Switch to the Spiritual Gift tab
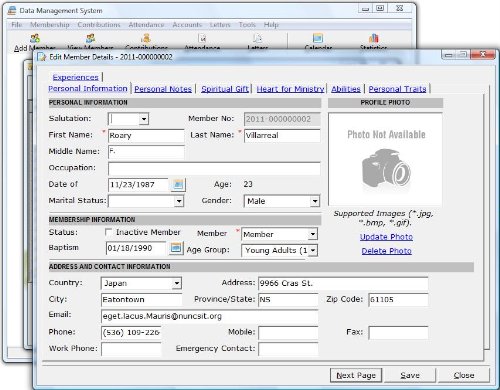Image resolution: width=500 pixels, height=390 pixels. pyautogui.click(x=225, y=89)
